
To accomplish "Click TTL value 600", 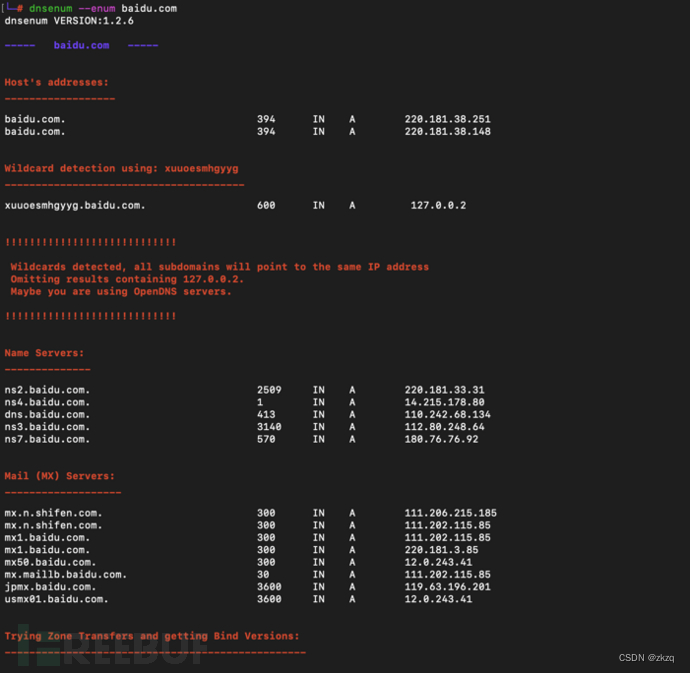I will (266, 206).
